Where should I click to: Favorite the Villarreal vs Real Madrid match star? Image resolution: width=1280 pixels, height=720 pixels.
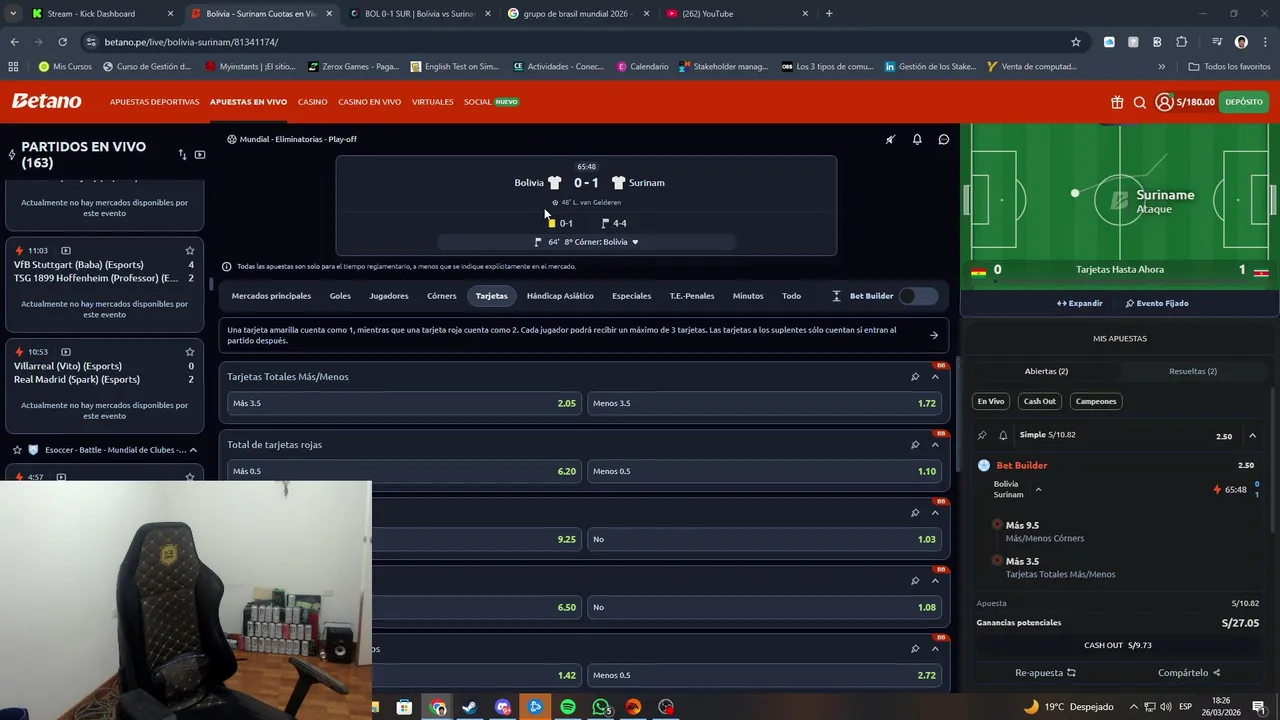pyautogui.click(x=190, y=352)
